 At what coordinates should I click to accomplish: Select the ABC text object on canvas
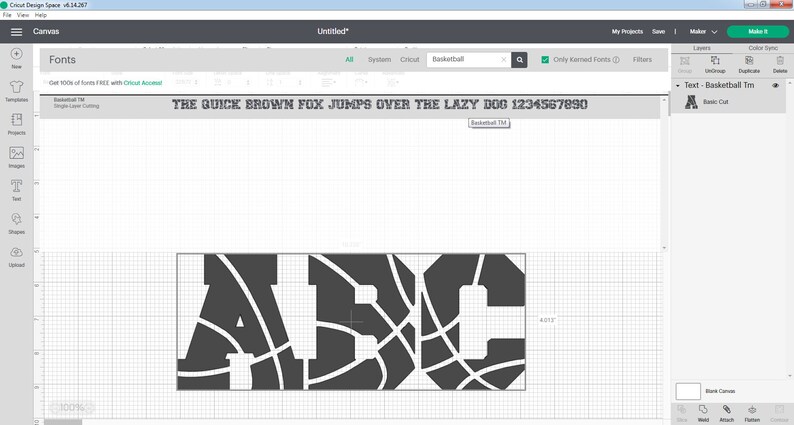pyautogui.click(x=351, y=322)
